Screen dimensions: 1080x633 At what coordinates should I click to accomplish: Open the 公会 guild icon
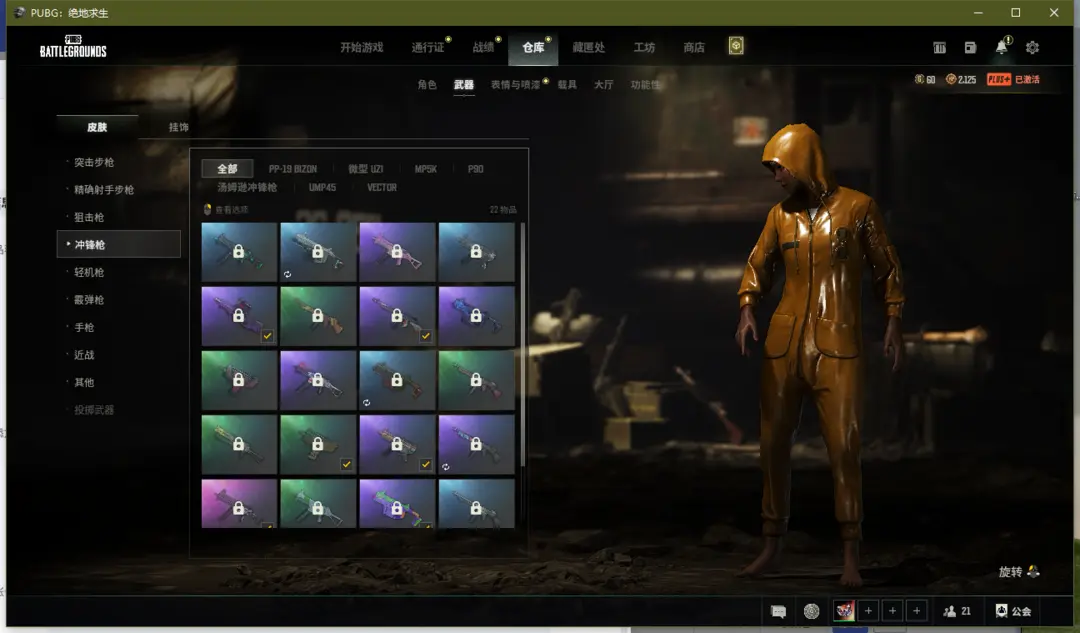[1013, 611]
